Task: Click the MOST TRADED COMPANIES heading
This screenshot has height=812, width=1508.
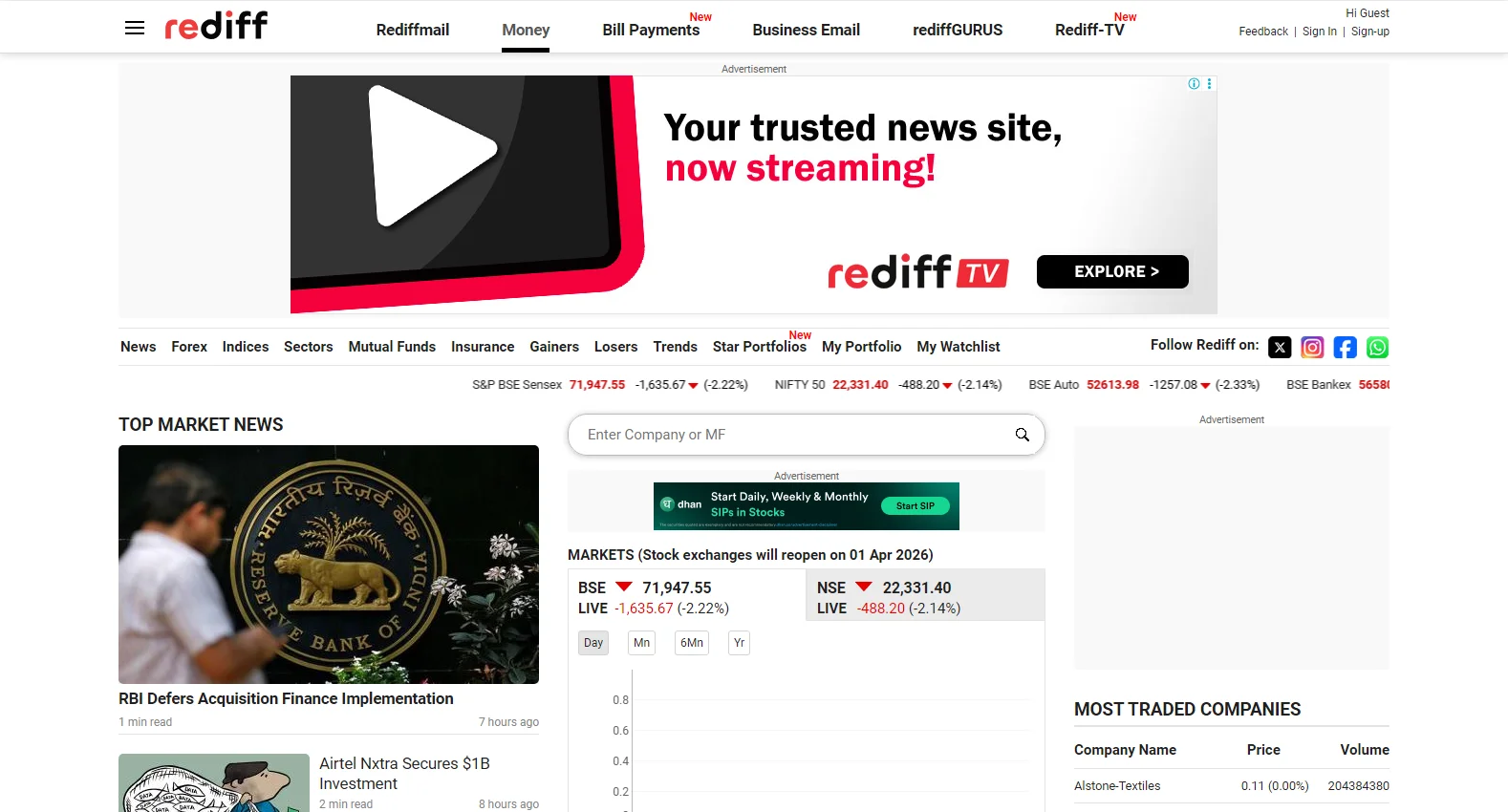Action: pyautogui.click(x=1187, y=710)
